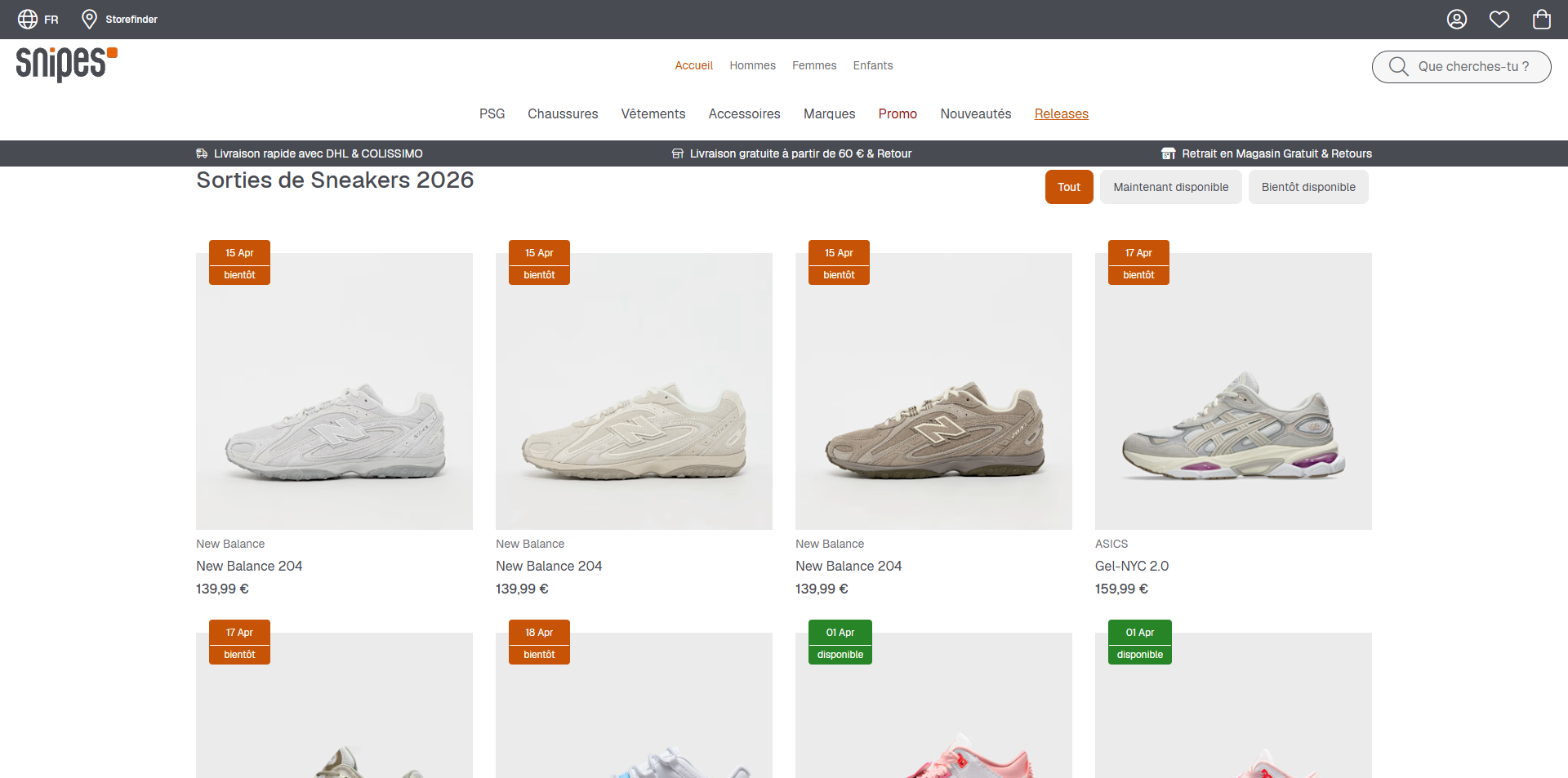Filter by Maintenant disponible
This screenshot has width=1568, height=778.
[x=1171, y=187]
